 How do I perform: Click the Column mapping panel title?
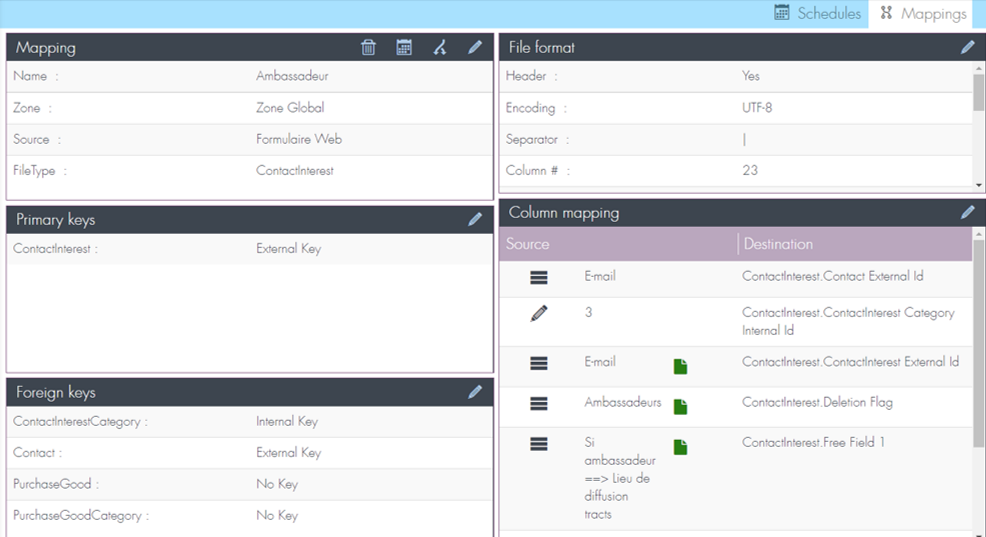563,213
